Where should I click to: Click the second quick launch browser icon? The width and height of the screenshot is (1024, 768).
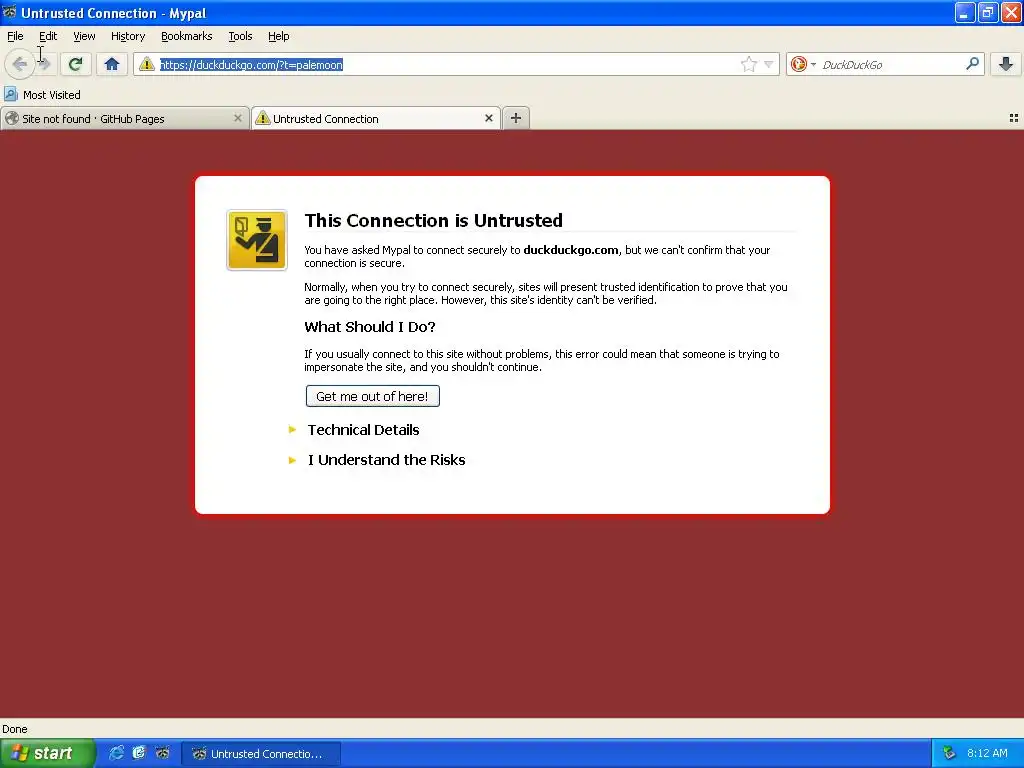pos(139,753)
